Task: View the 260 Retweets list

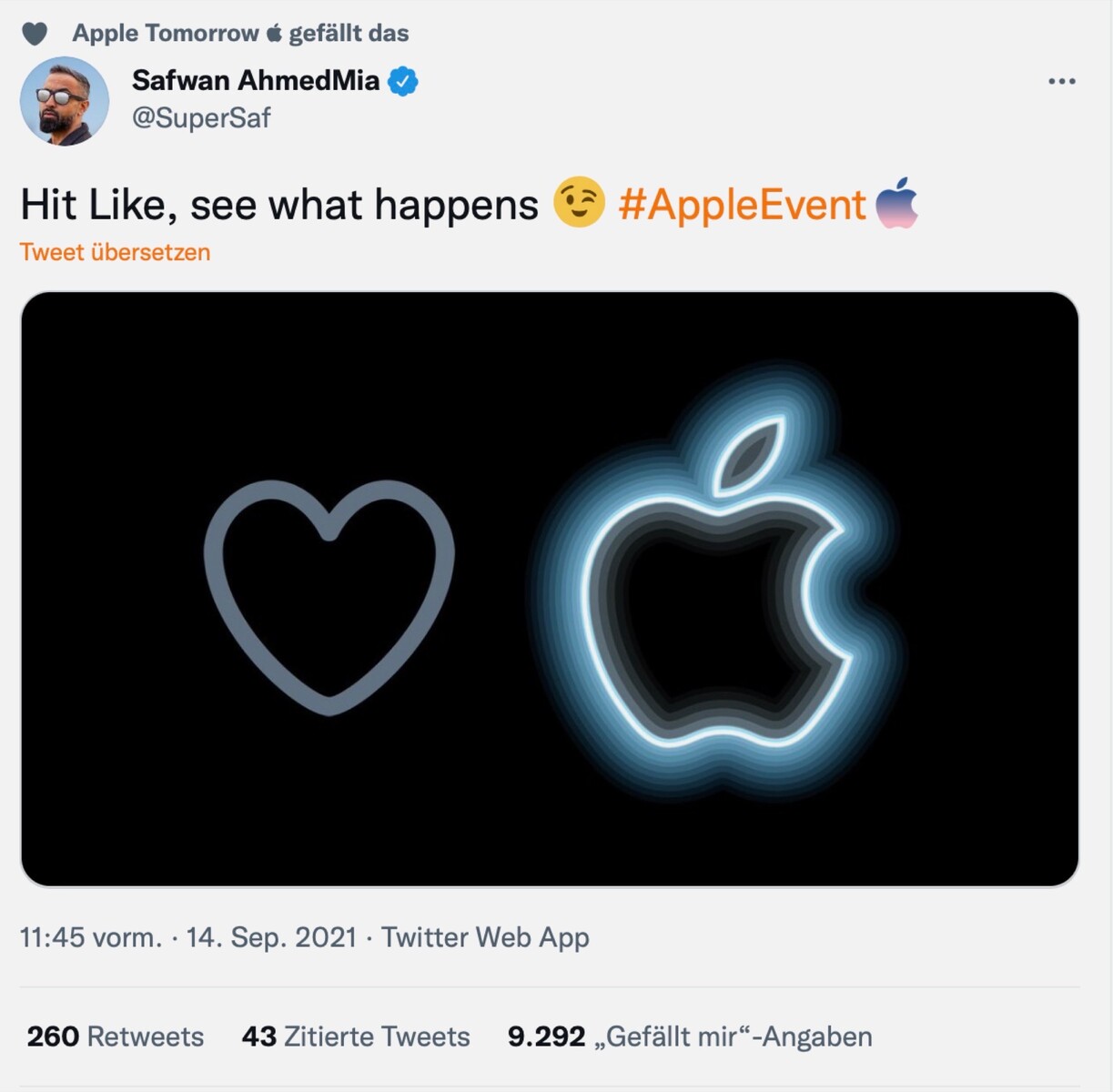Action: click(x=115, y=1036)
